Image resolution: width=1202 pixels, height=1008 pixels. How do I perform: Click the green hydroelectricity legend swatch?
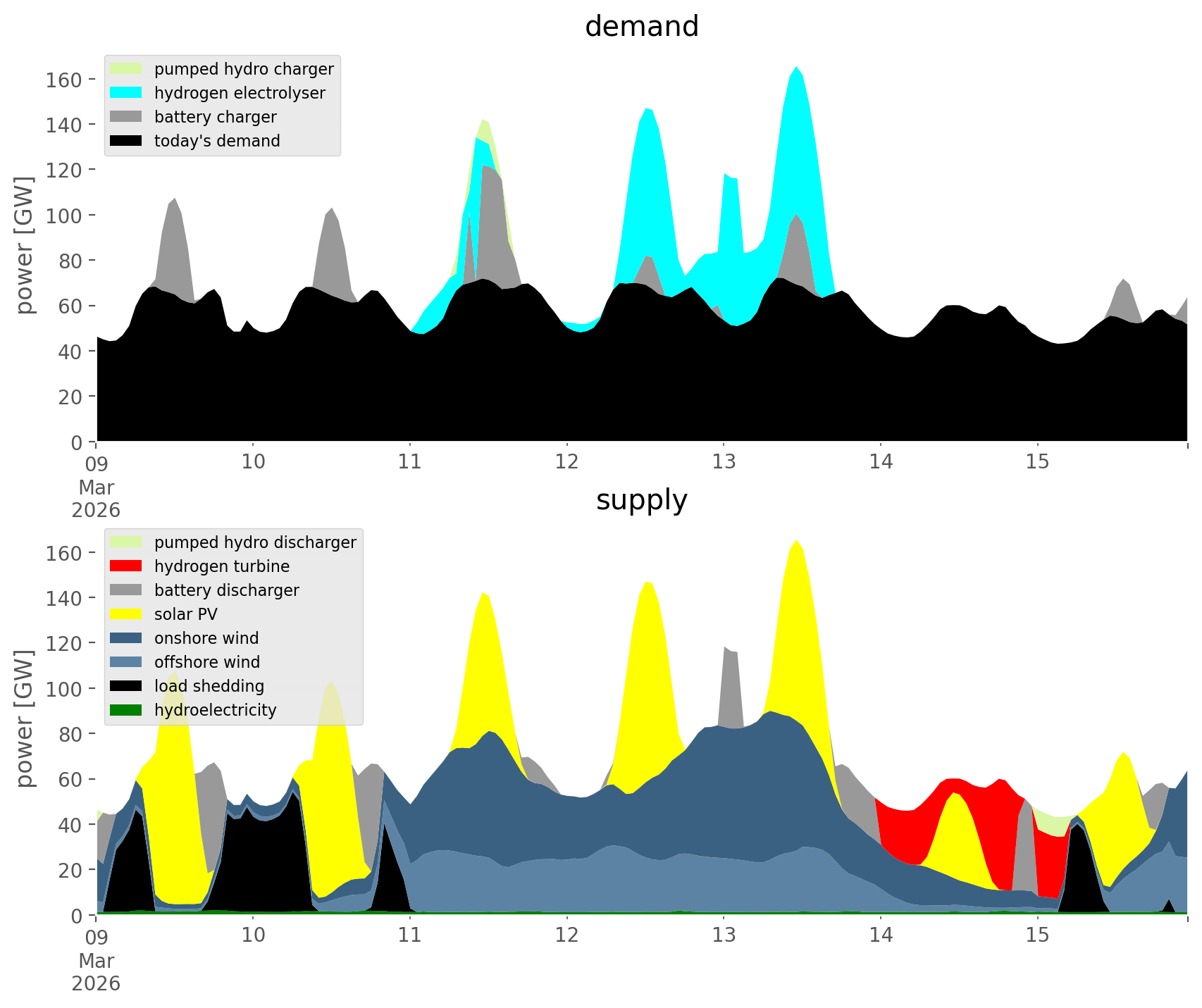126,710
